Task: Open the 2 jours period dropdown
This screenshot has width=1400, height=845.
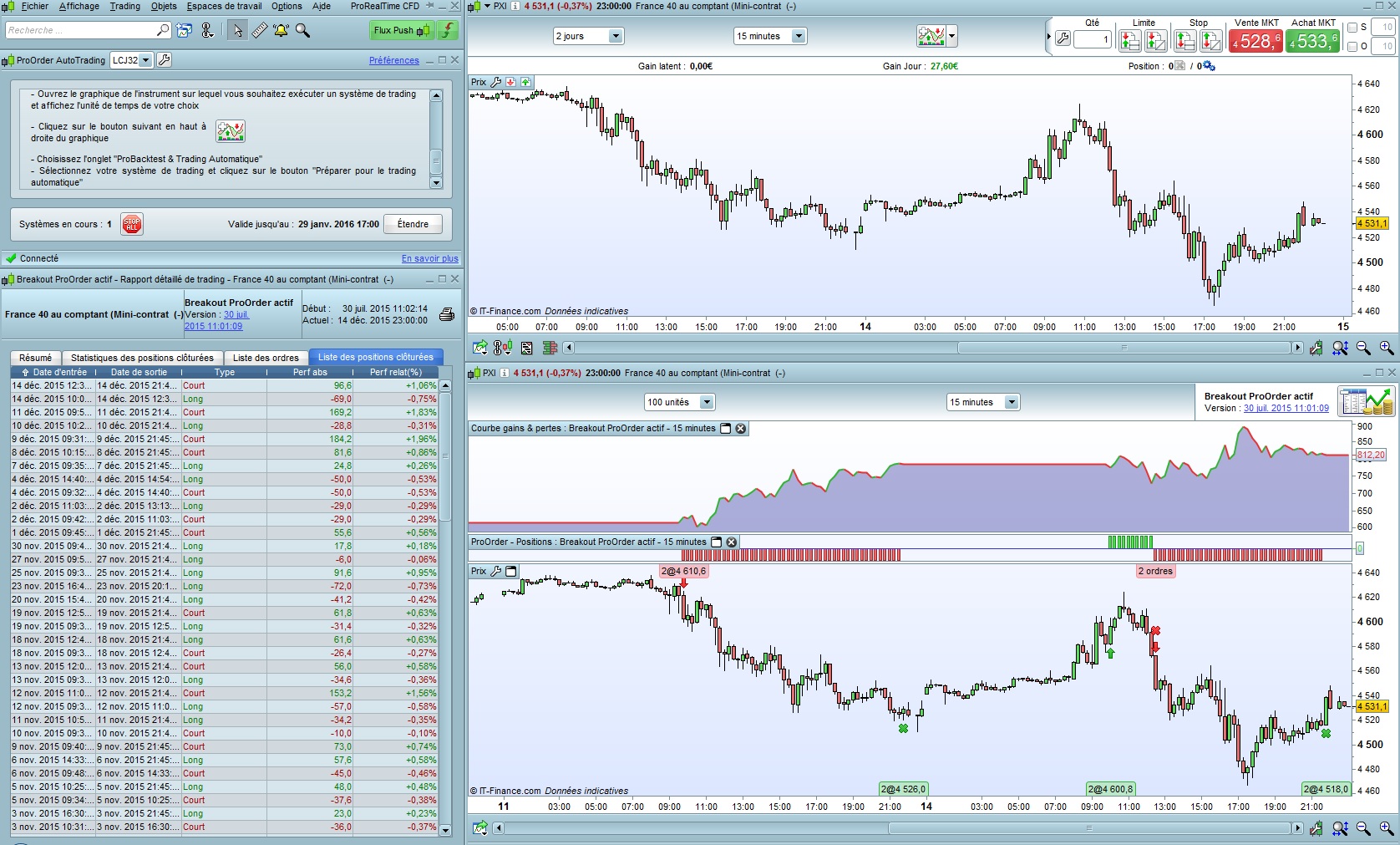Action: pyautogui.click(x=588, y=36)
